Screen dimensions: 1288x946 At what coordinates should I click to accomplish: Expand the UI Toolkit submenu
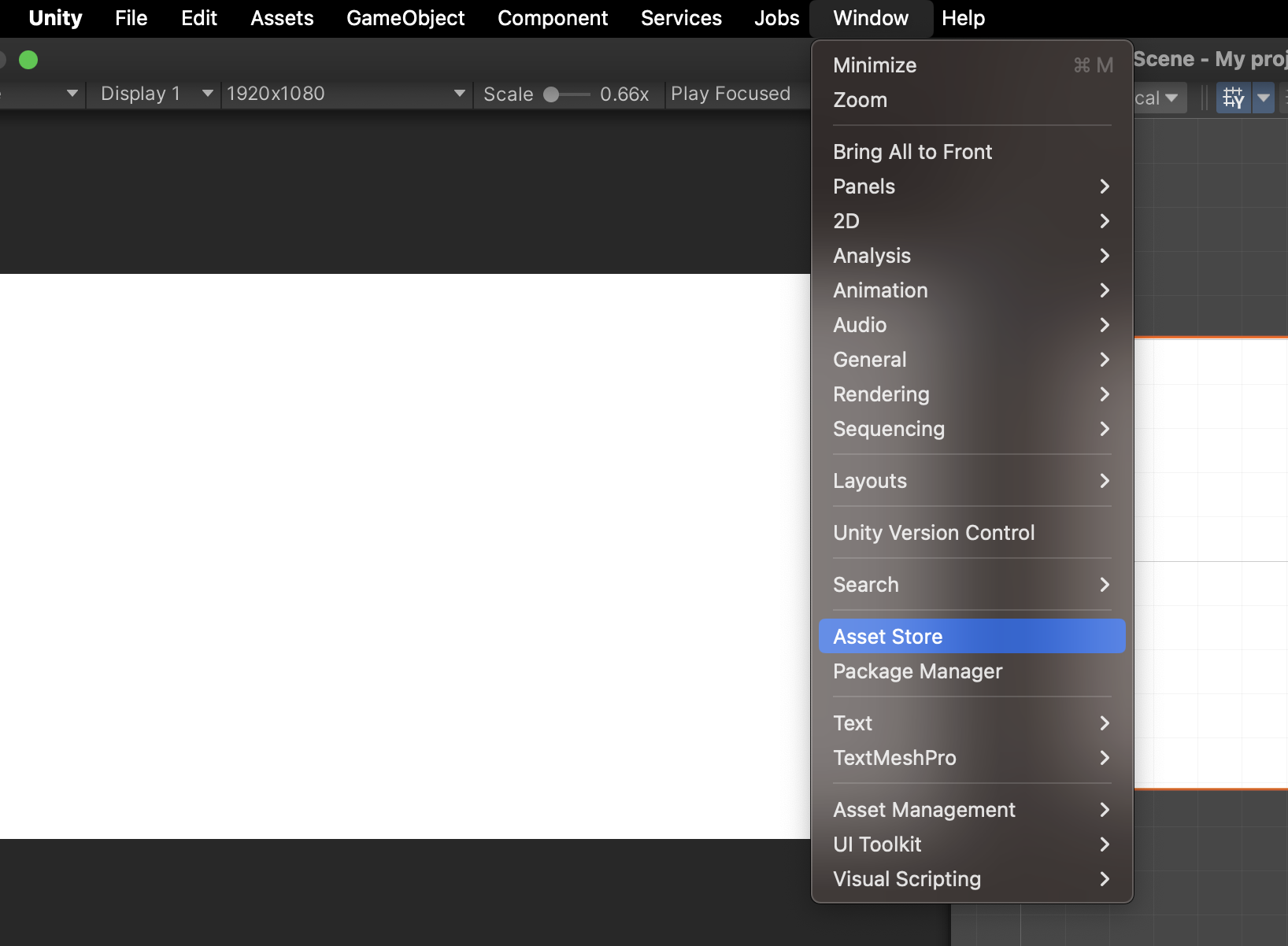click(x=972, y=844)
